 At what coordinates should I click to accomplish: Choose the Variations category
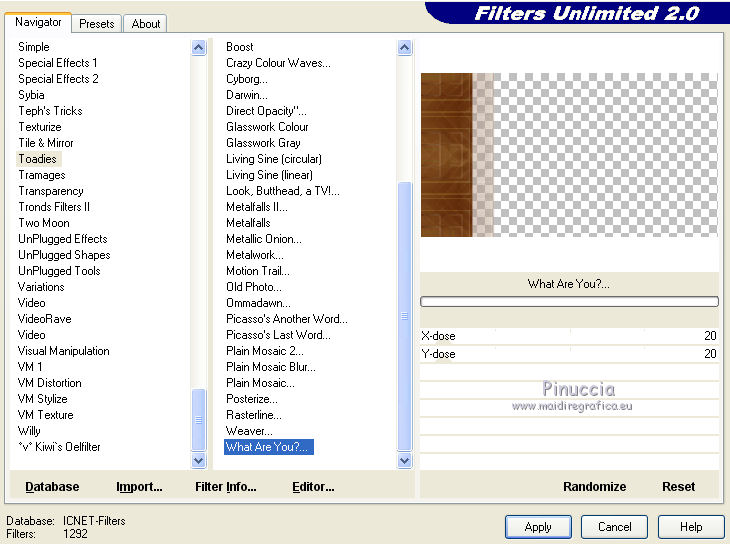(x=41, y=287)
